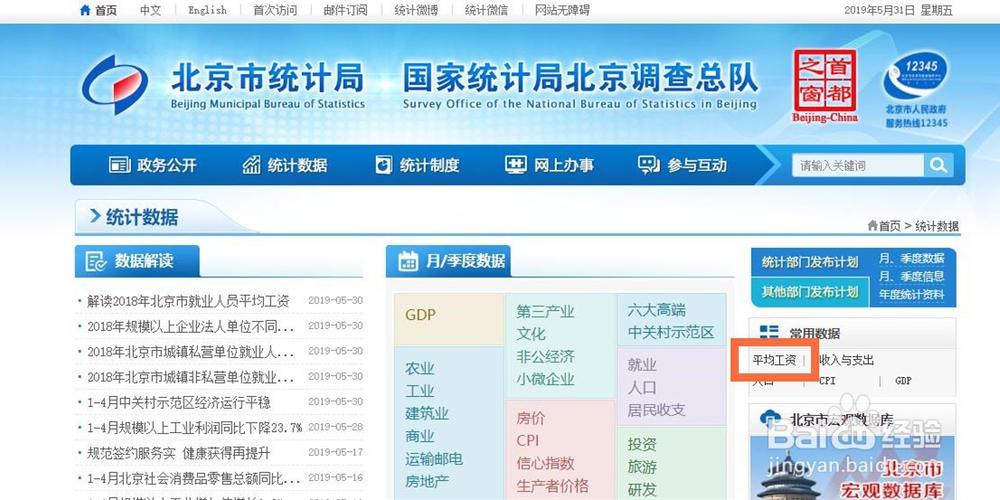Click the cloud icon of 北京市宏观数据库
Screen dimensions: 1000x500
click(771, 419)
